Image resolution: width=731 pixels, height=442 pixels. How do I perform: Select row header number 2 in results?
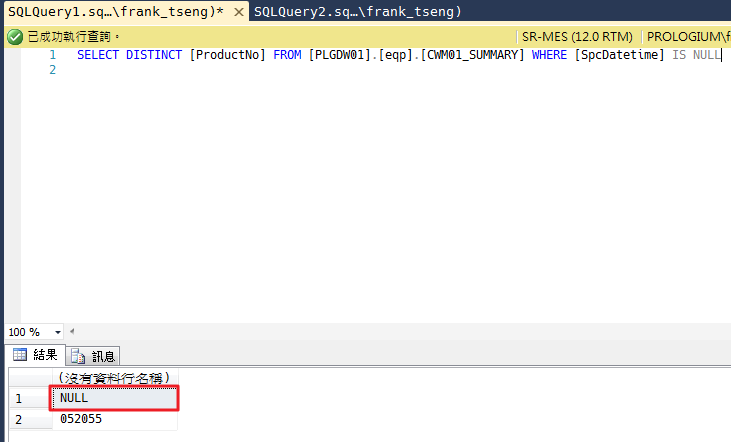coord(16,419)
